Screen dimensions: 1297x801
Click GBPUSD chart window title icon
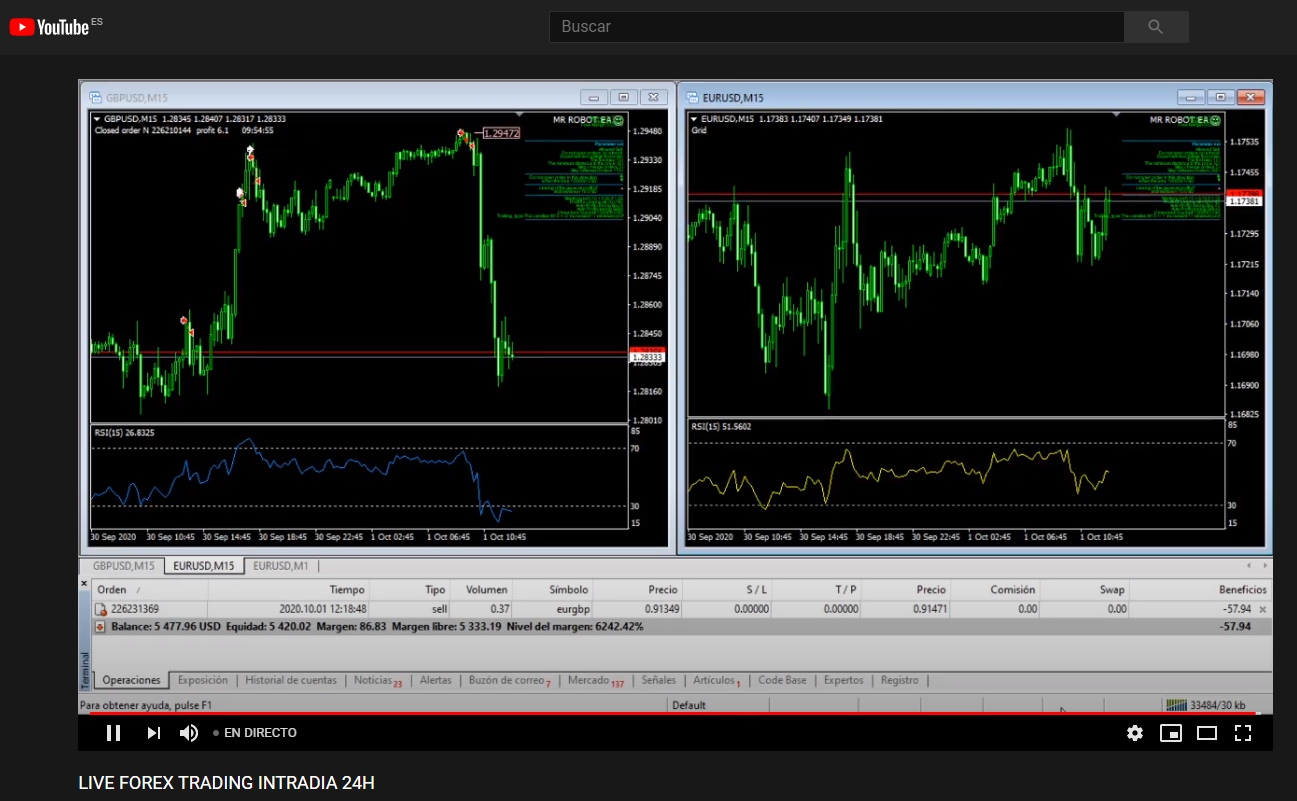96,97
